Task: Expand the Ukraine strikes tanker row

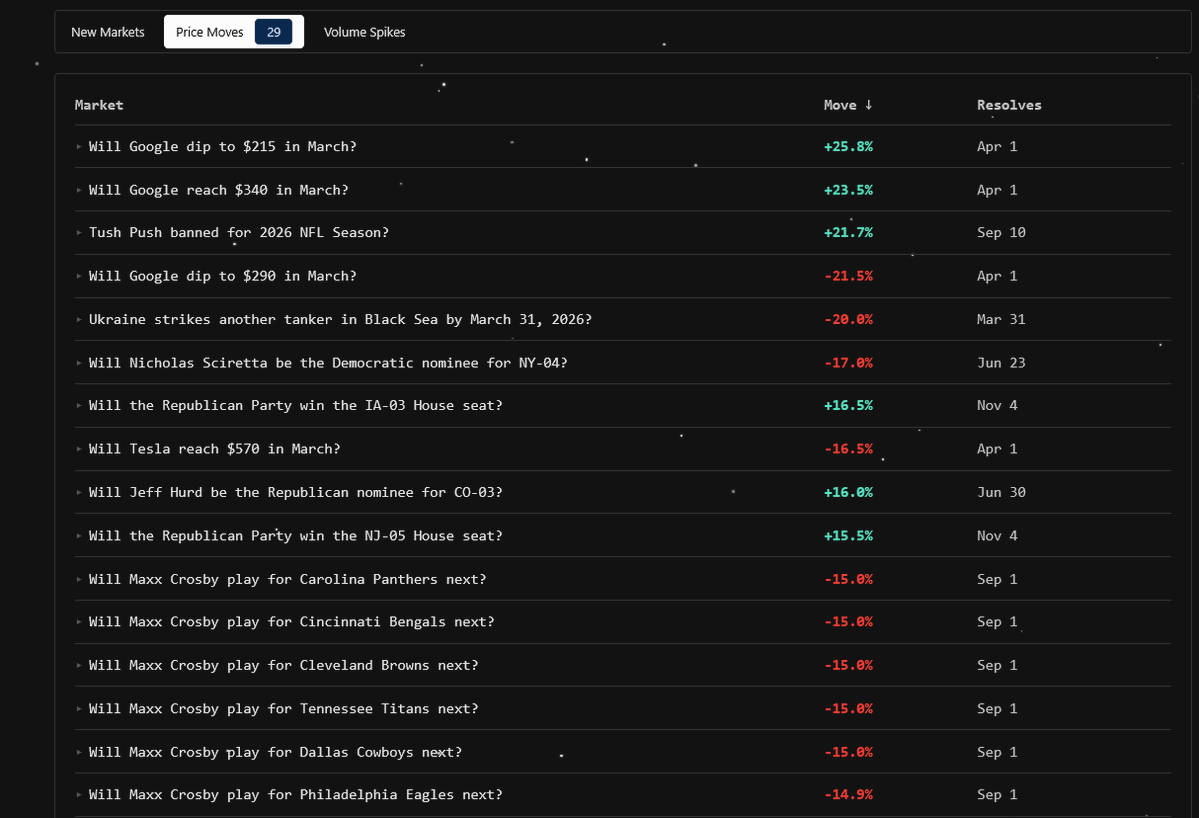Action: 79,320
